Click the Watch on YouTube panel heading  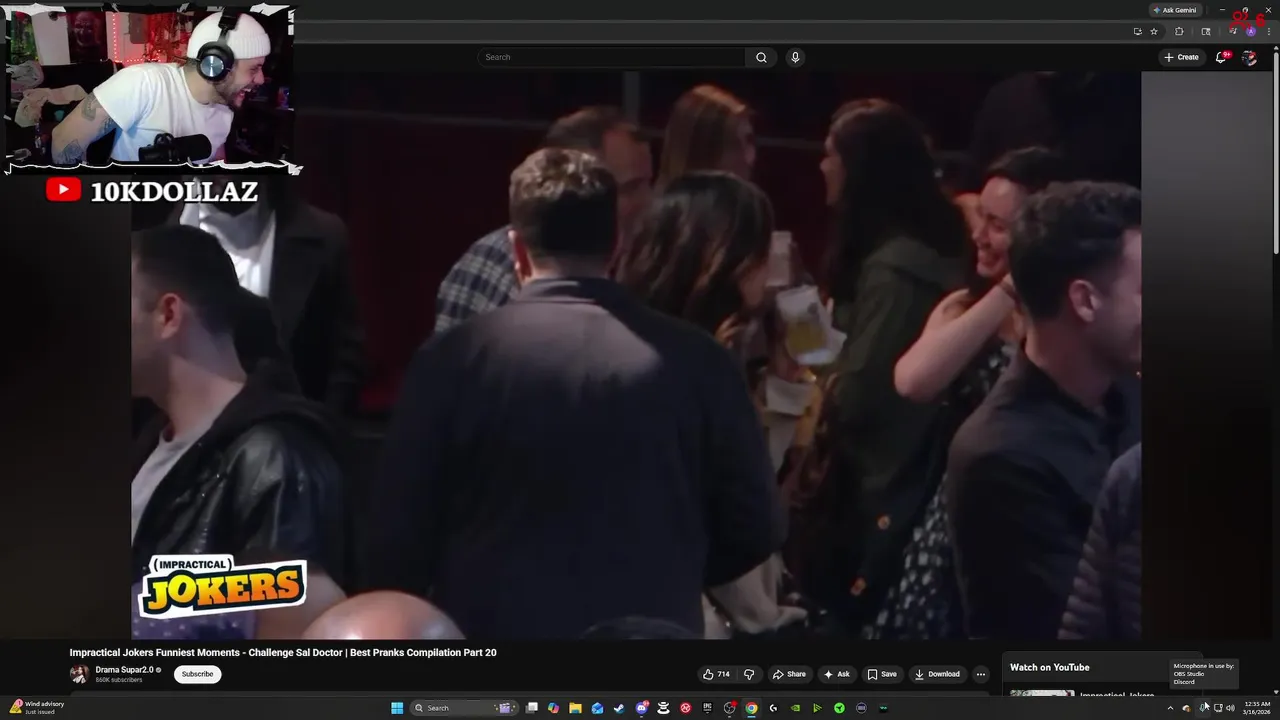point(1049,667)
